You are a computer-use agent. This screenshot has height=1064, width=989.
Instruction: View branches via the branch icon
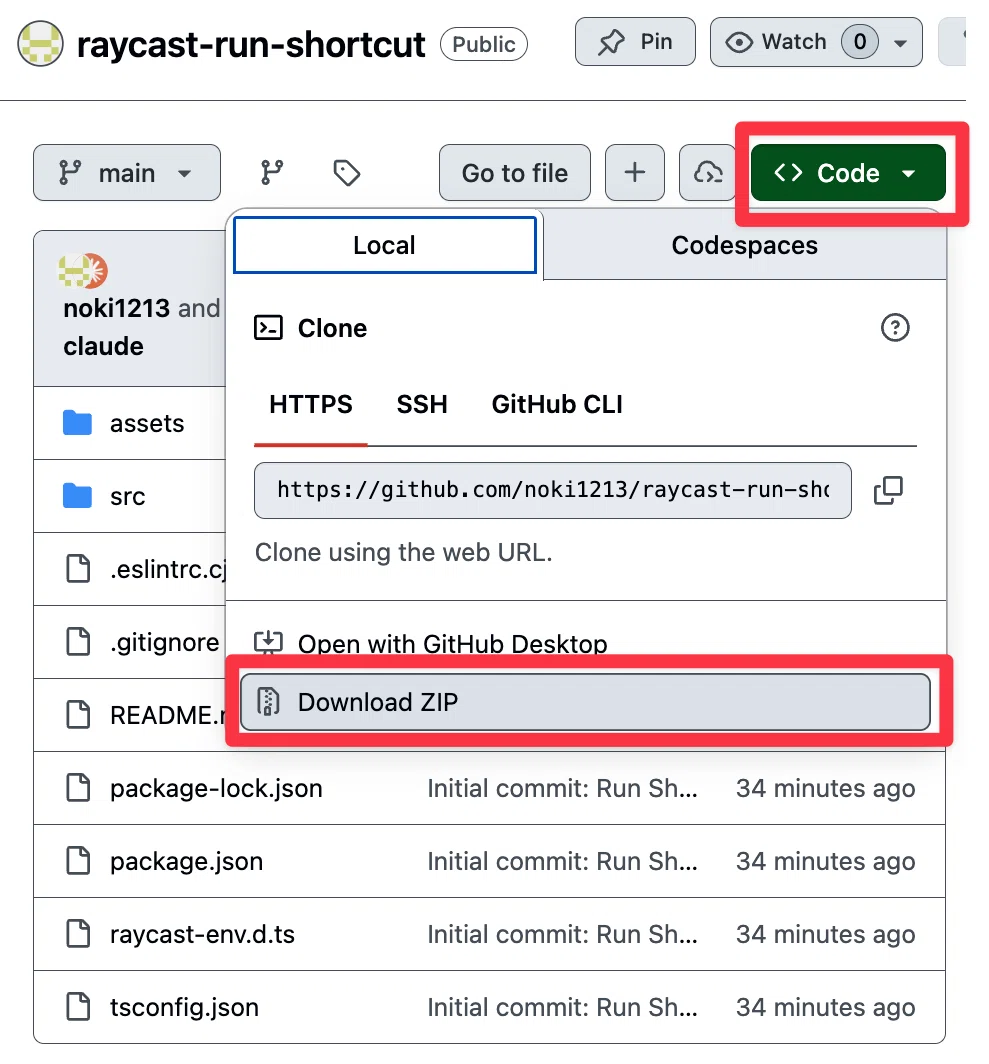click(x=272, y=172)
